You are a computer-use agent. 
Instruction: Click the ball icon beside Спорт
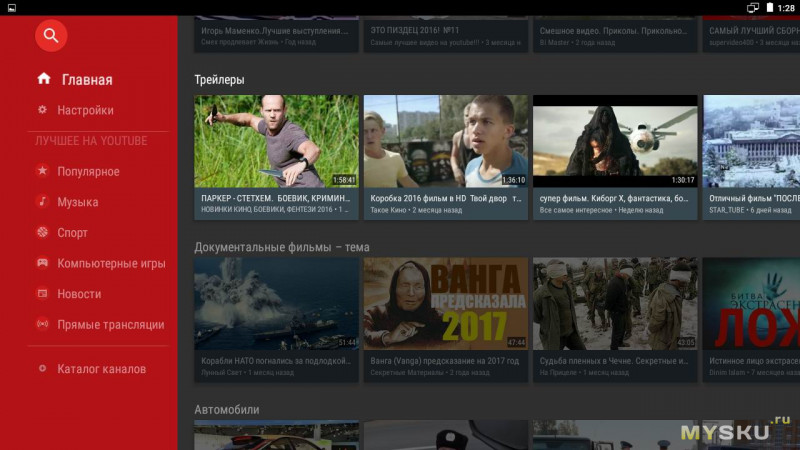(42, 232)
